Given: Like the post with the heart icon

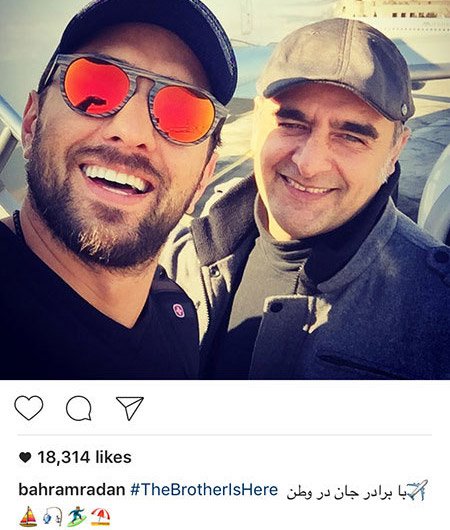Looking at the screenshot, I should pos(29,408).
